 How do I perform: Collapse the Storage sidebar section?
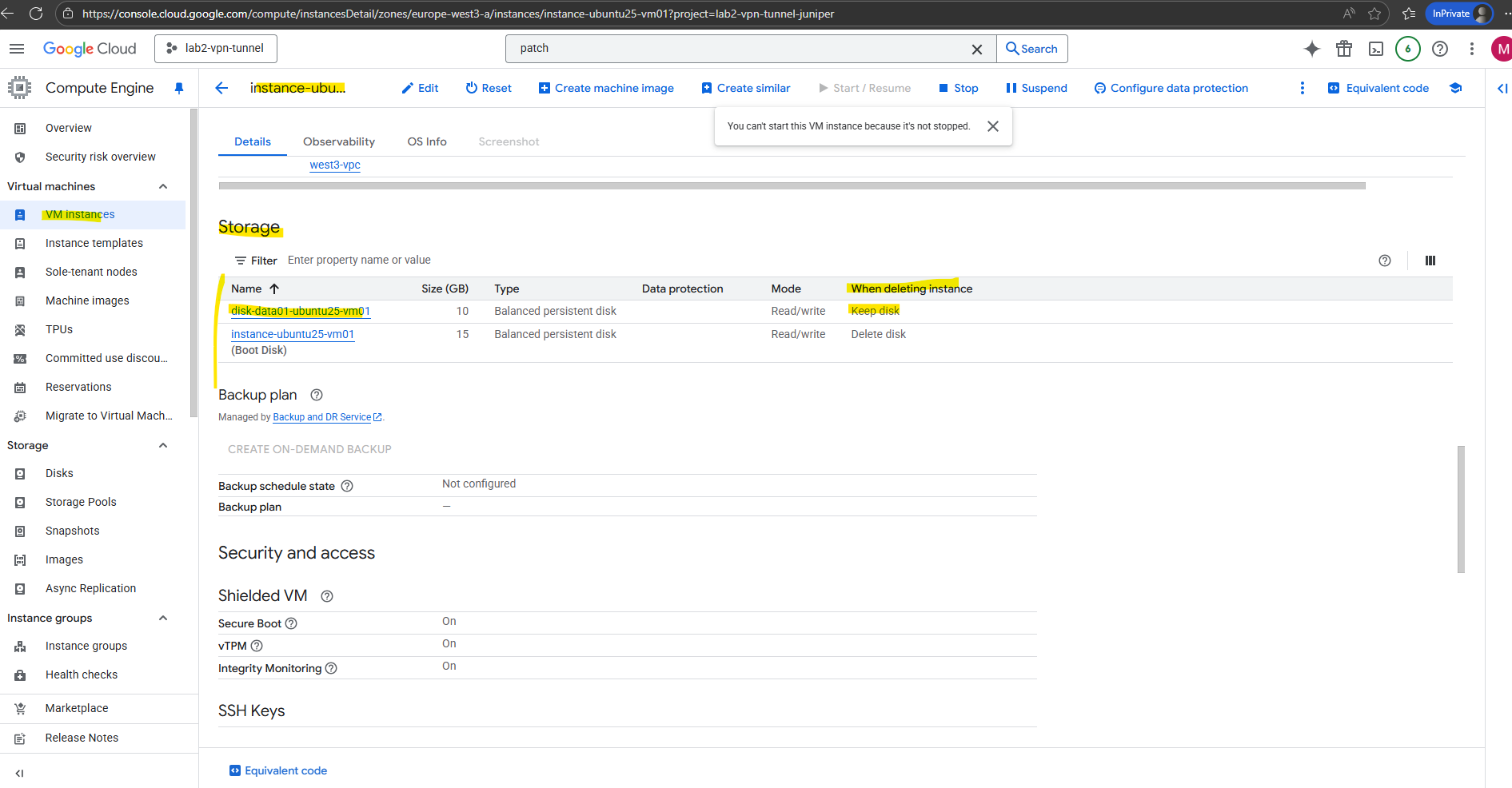click(x=163, y=445)
